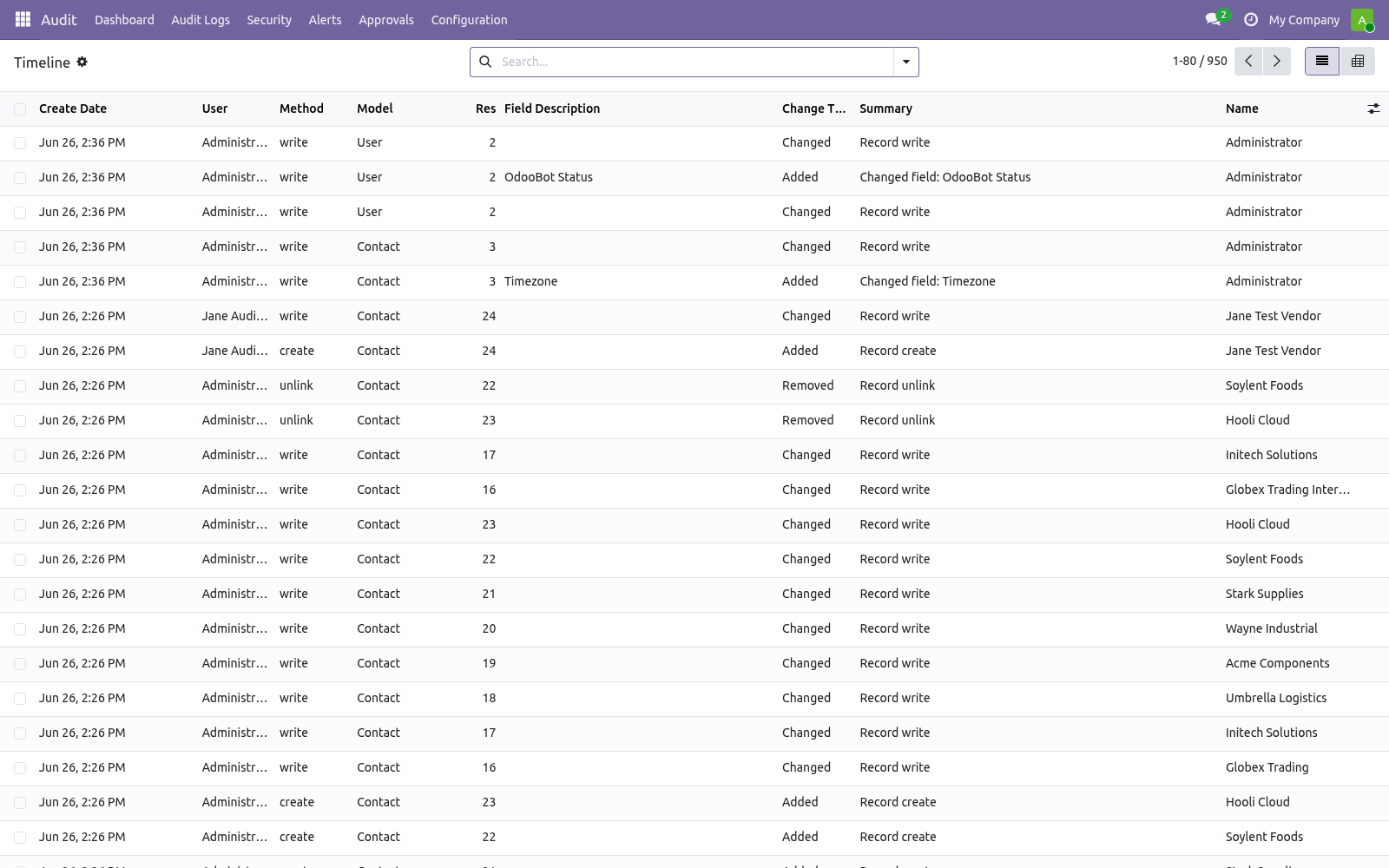Open the Security menu
The height and width of the screenshot is (868, 1389).
pos(269,19)
